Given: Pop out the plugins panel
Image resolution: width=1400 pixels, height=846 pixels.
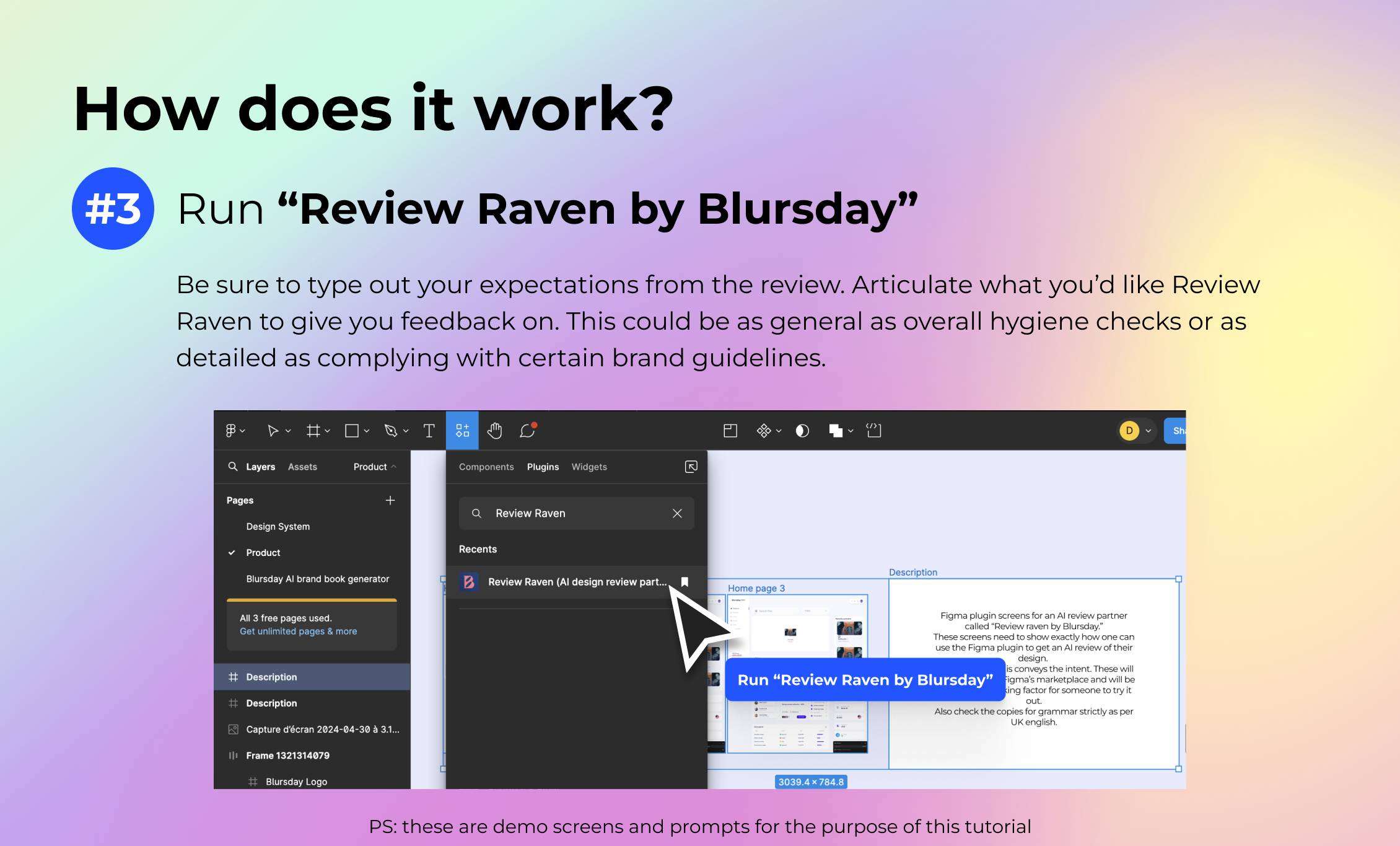Looking at the screenshot, I should pyautogui.click(x=691, y=467).
